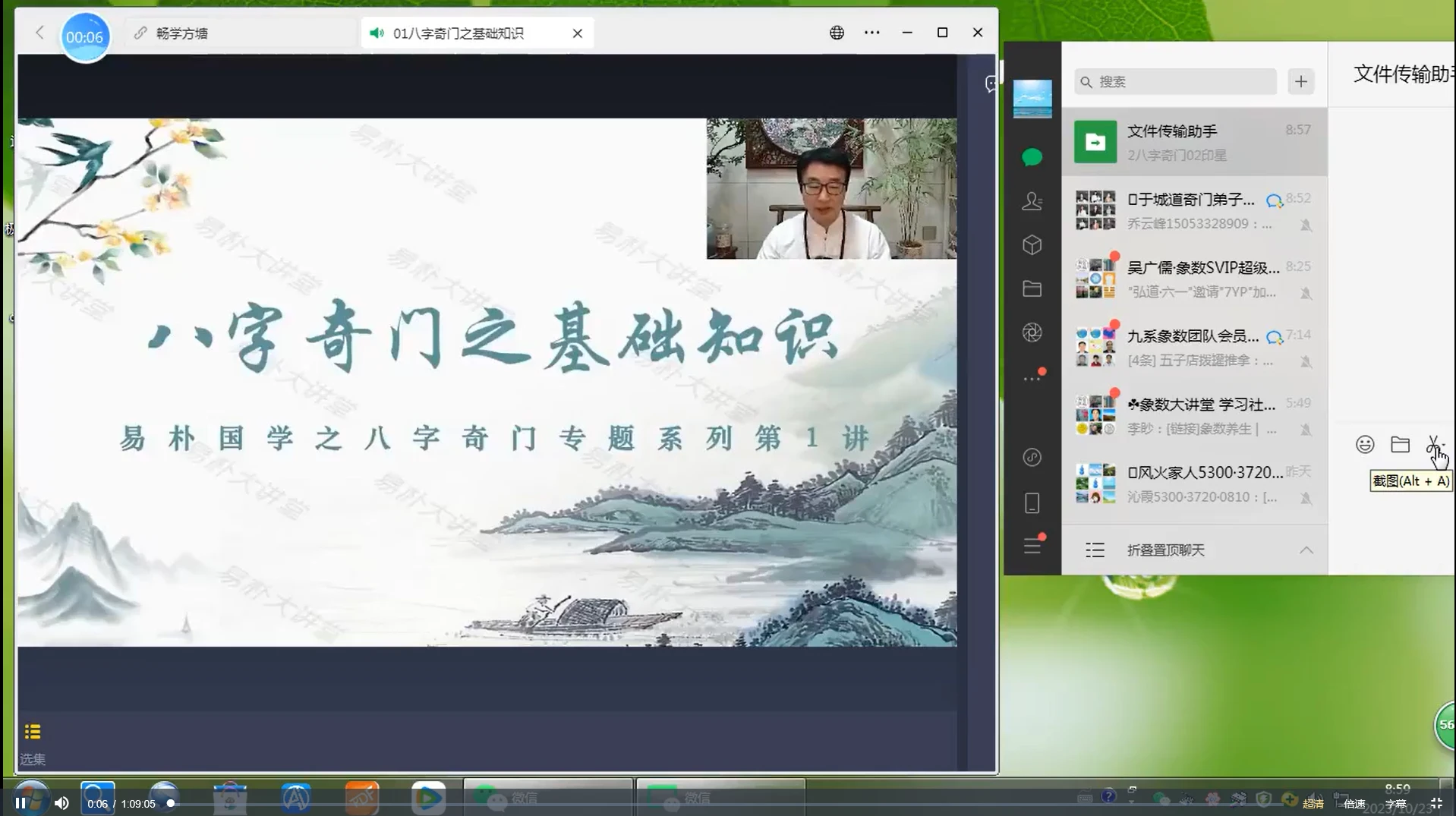The width and height of the screenshot is (1456, 816).
Task: Open the emoji picker in chat
Action: [x=1365, y=445]
